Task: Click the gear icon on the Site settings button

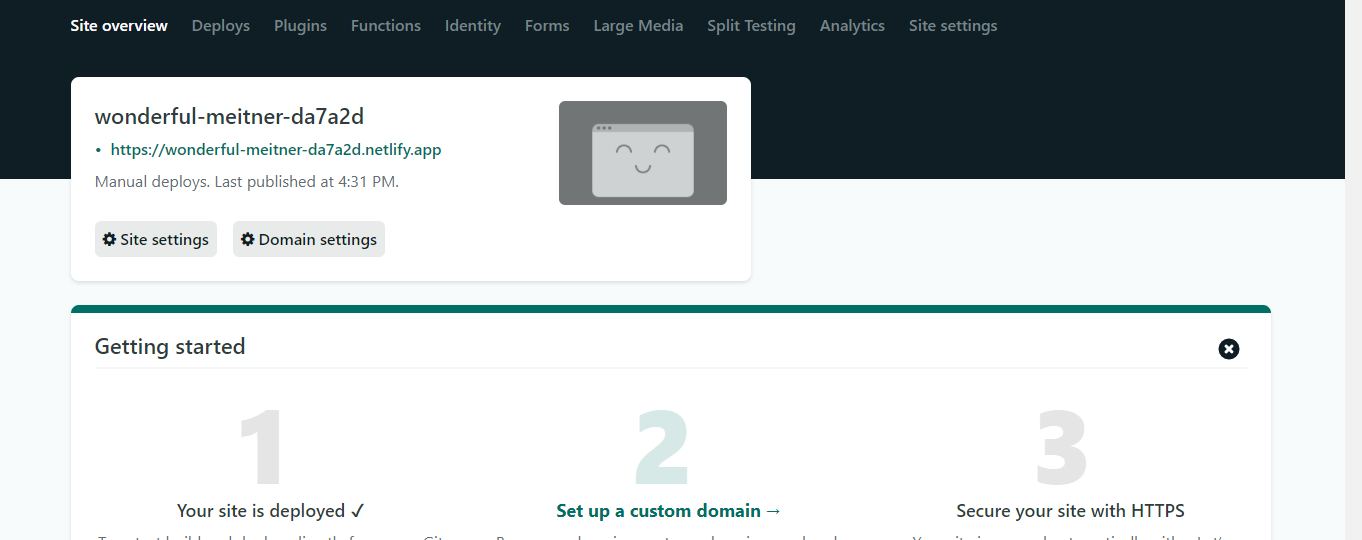Action: 109,240
